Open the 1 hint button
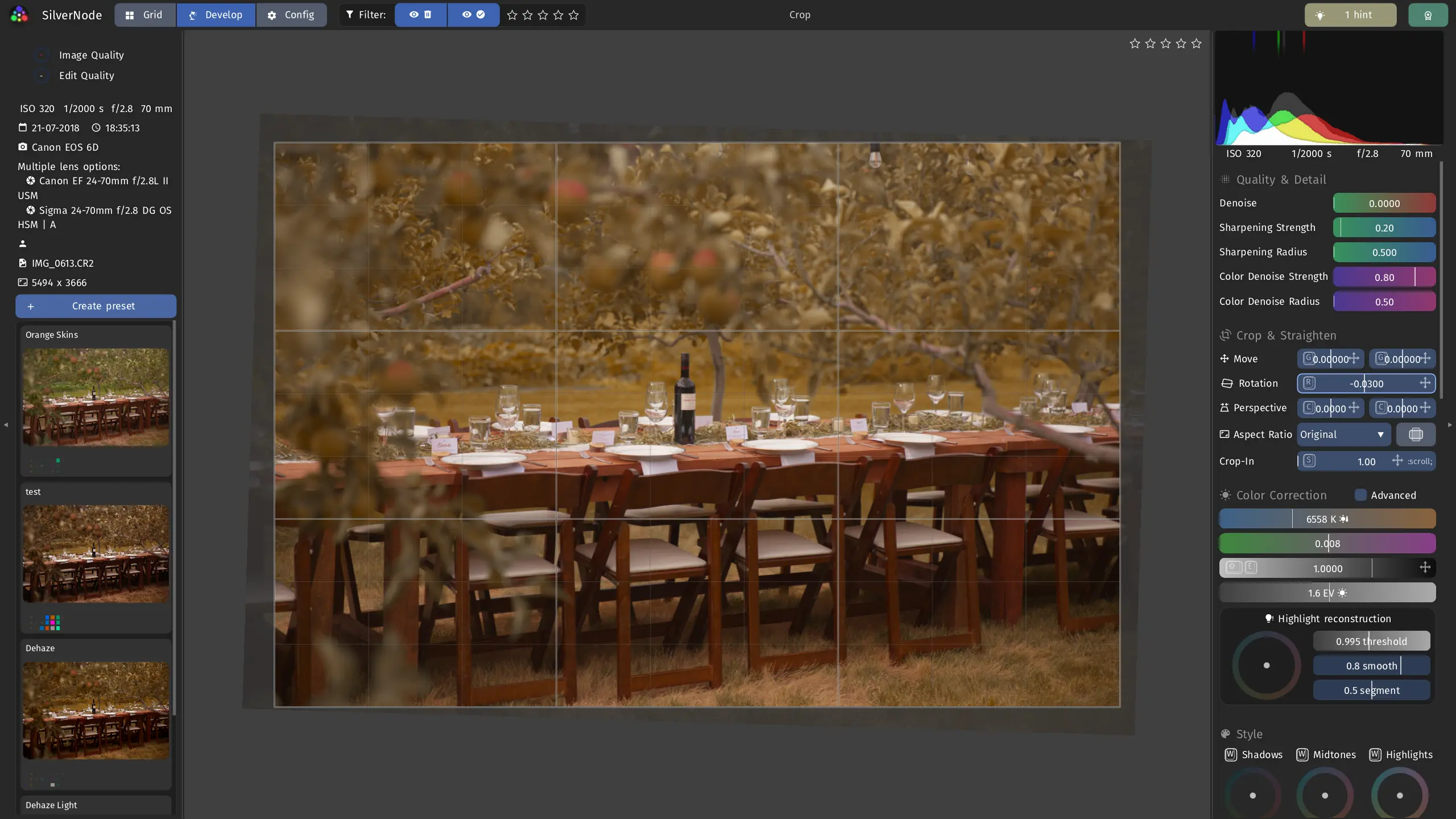 tap(1350, 15)
